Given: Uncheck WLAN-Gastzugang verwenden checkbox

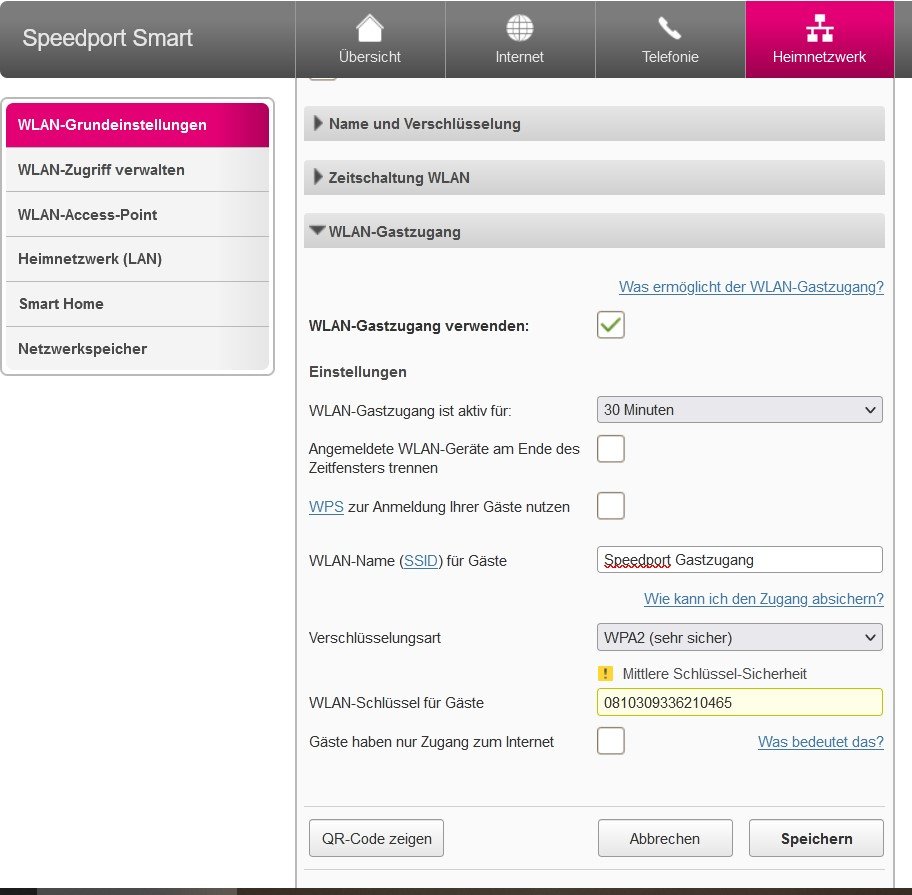Looking at the screenshot, I should coord(611,325).
